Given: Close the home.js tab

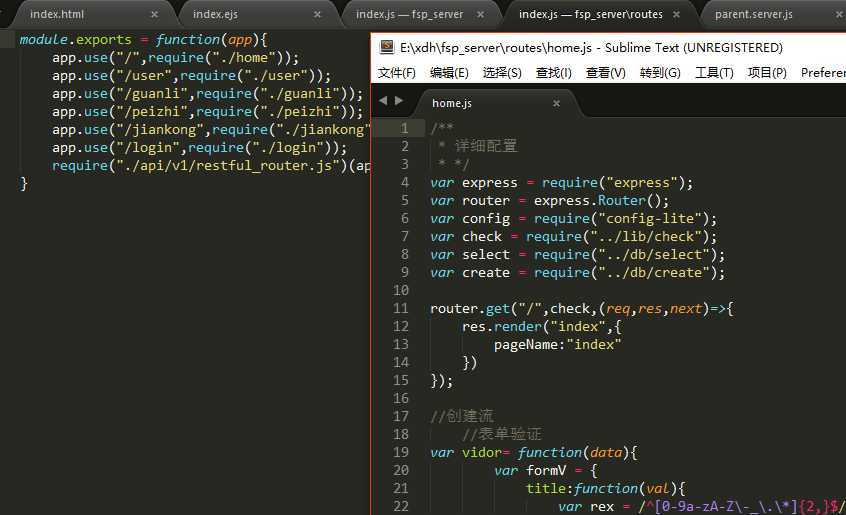Looking at the screenshot, I should point(556,103).
